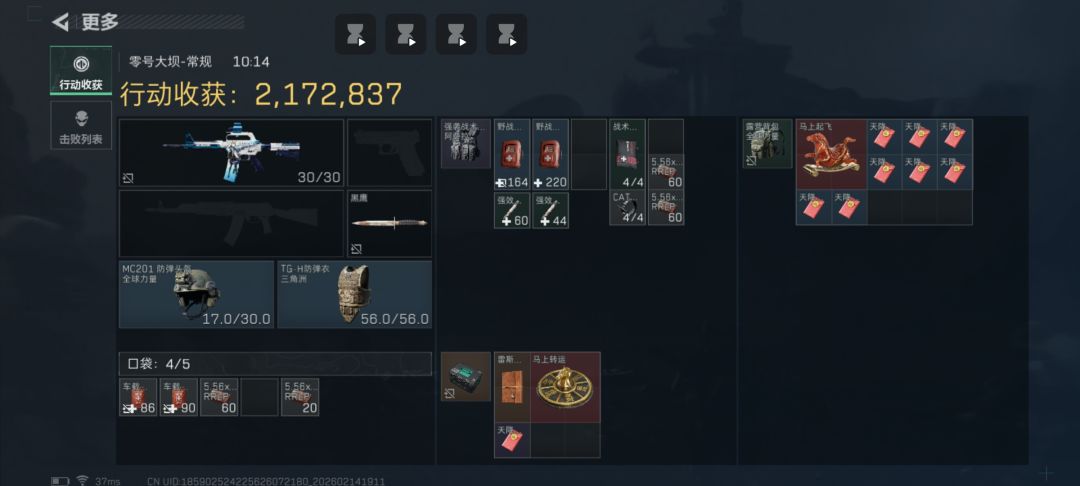Click the safe box container icon

tap(466, 377)
